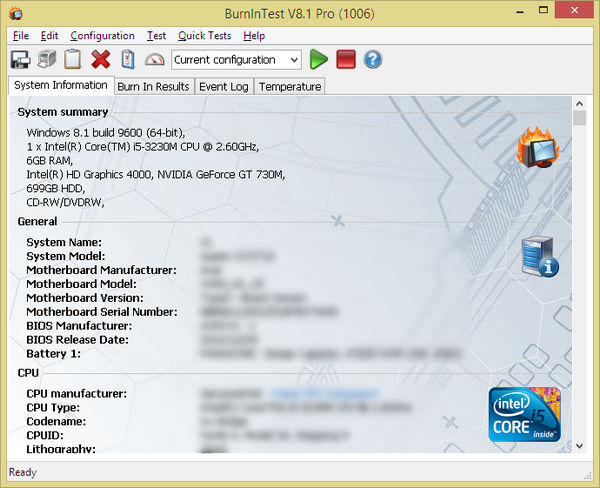This screenshot has height=488, width=600.
Task: Click the server info icon in General section
Action: click(540, 256)
